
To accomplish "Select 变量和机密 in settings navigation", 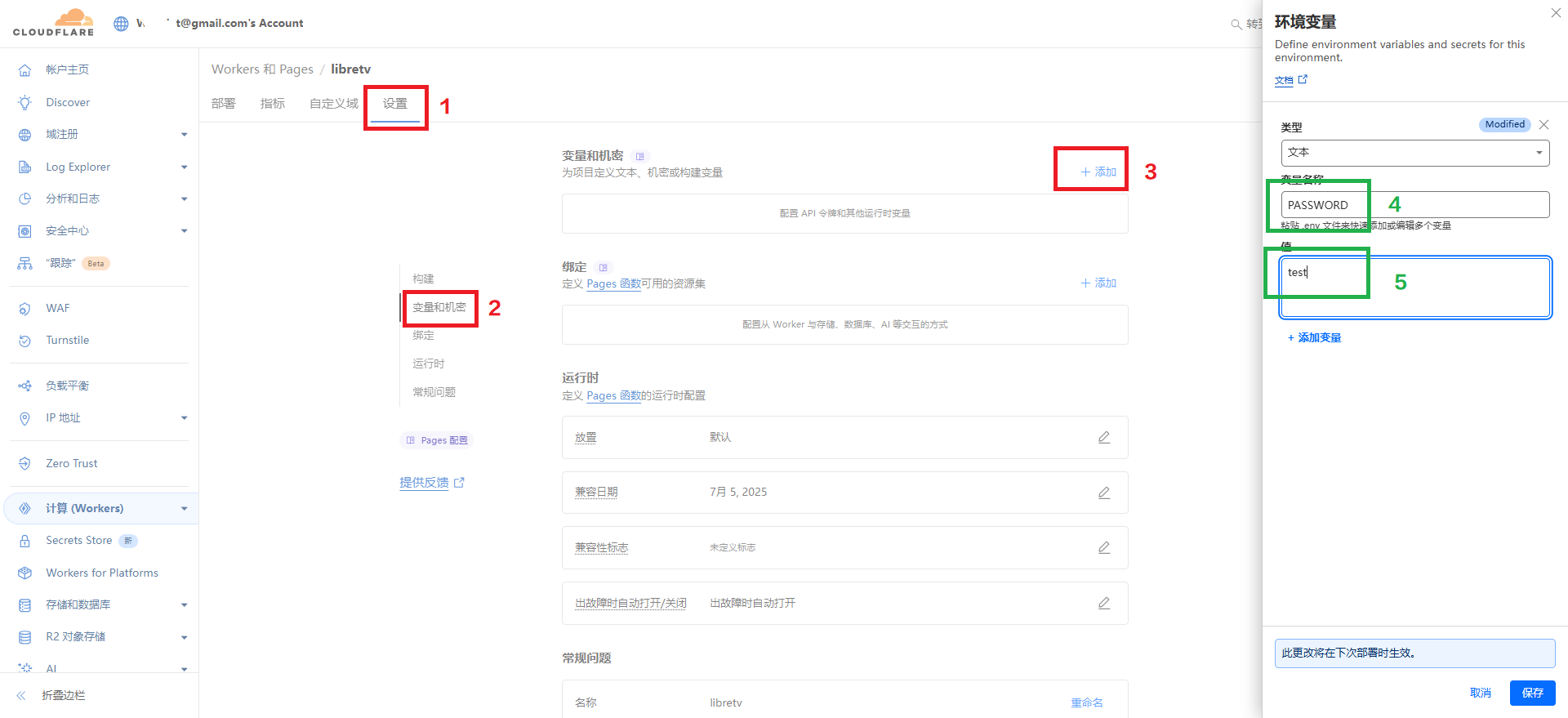I will coord(439,307).
